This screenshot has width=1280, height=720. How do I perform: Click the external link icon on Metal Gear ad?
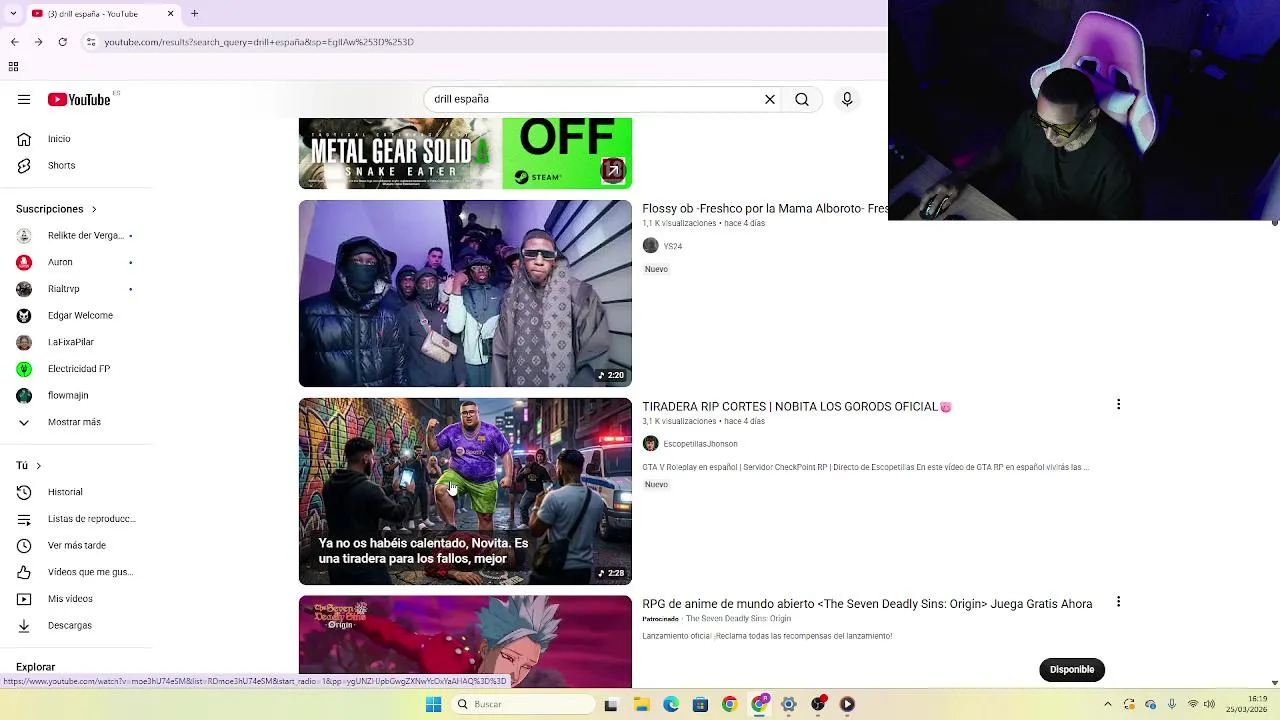click(612, 171)
